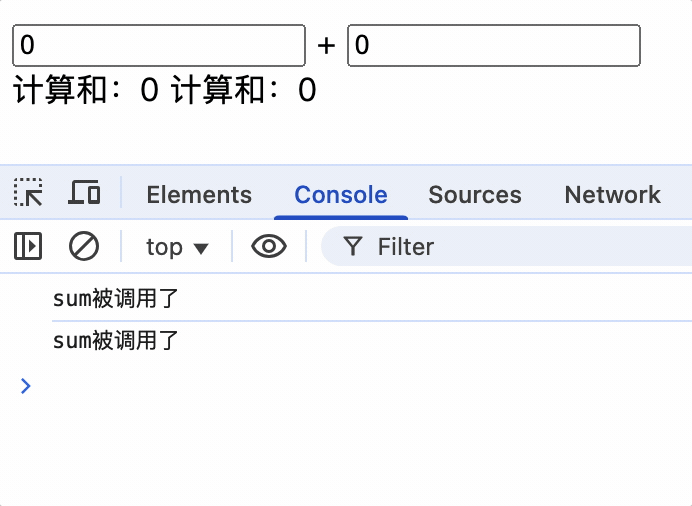
Task: Activate the inspect element picker icon
Action: [x=28, y=192]
